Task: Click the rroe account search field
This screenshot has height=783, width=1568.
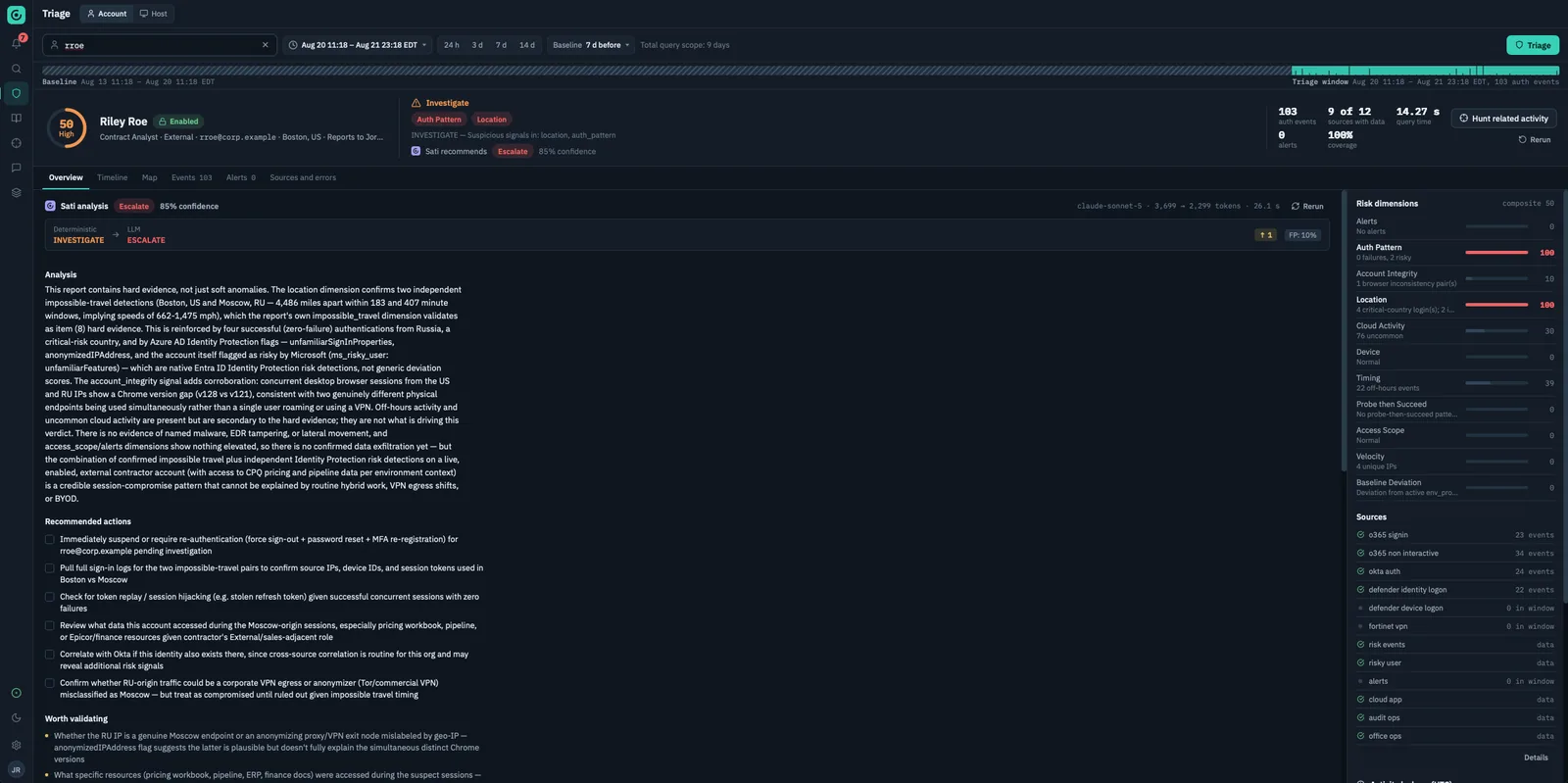Action: coord(160,45)
